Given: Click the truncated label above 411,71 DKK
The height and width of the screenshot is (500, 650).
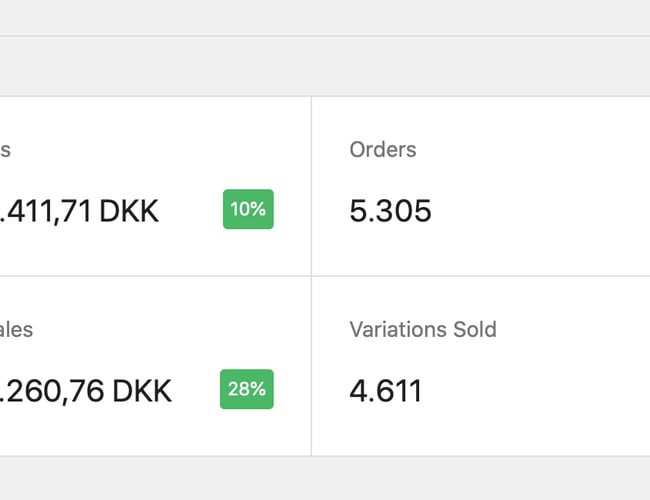Looking at the screenshot, I should tap(5, 150).
